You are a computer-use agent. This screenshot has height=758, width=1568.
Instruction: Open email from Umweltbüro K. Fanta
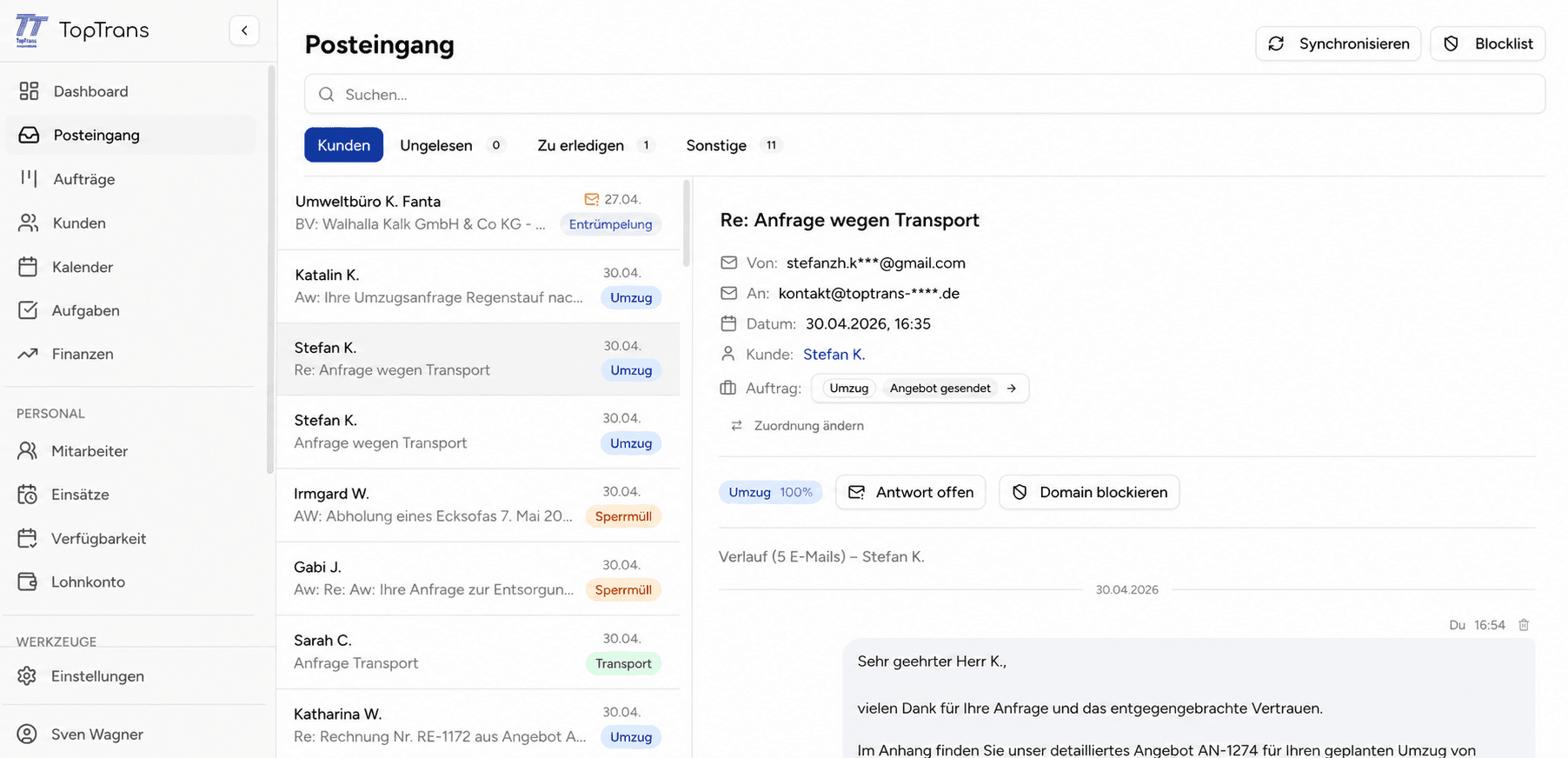pos(478,213)
